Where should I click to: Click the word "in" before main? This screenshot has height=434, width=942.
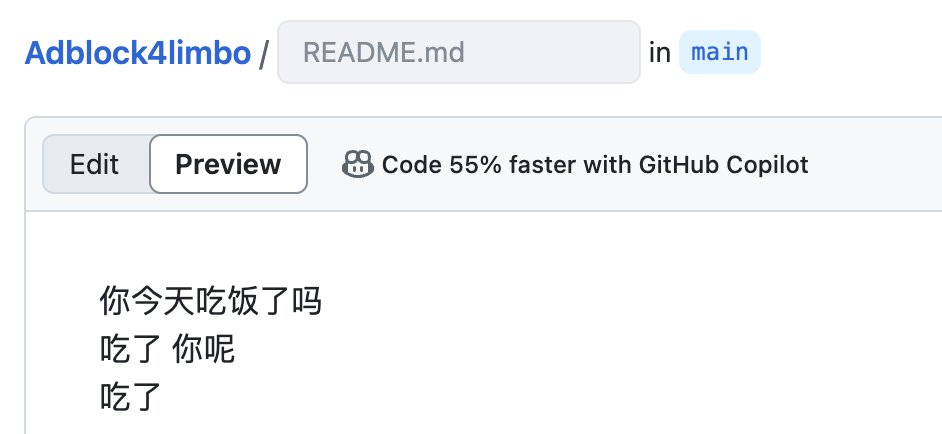(x=660, y=53)
